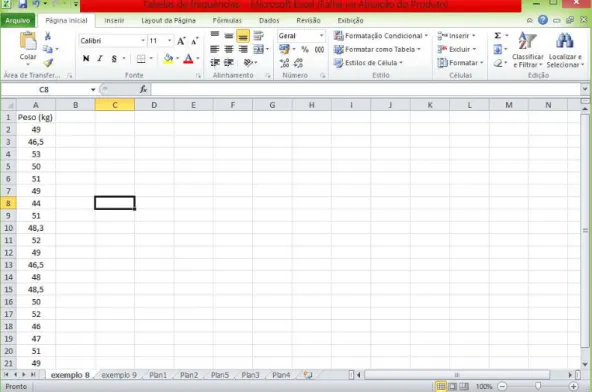Click the Excel Help question mark icon
592x392 pixels.
tap(543, 20)
